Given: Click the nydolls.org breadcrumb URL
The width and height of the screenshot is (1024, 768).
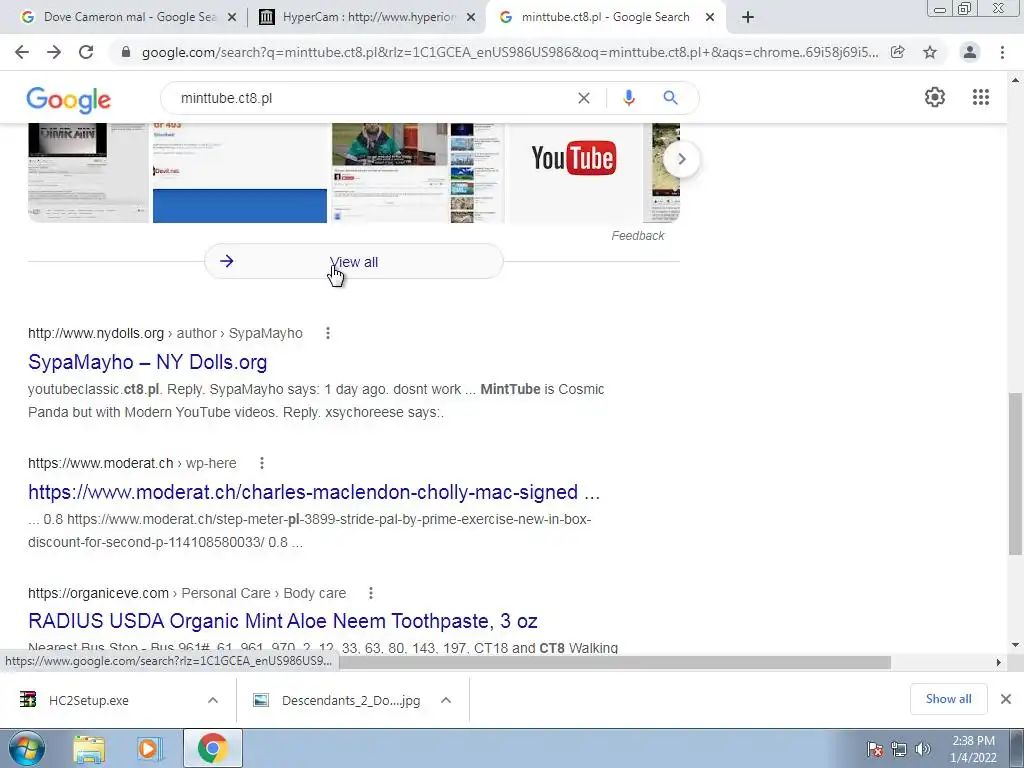Looking at the screenshot, I should point(165,333).
